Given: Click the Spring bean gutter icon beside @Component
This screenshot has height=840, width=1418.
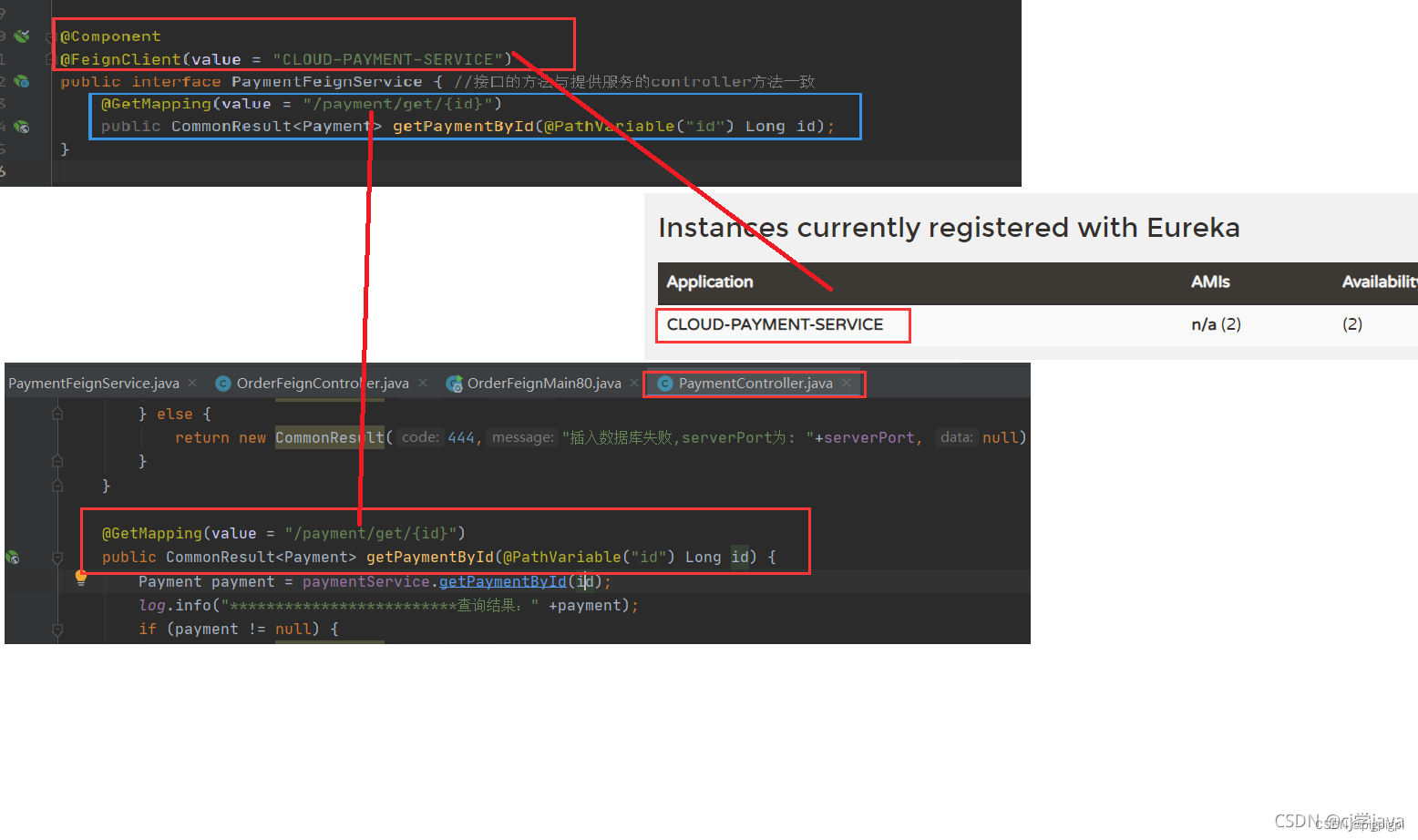Looking at the screenshot, I should tap(23, 36).
